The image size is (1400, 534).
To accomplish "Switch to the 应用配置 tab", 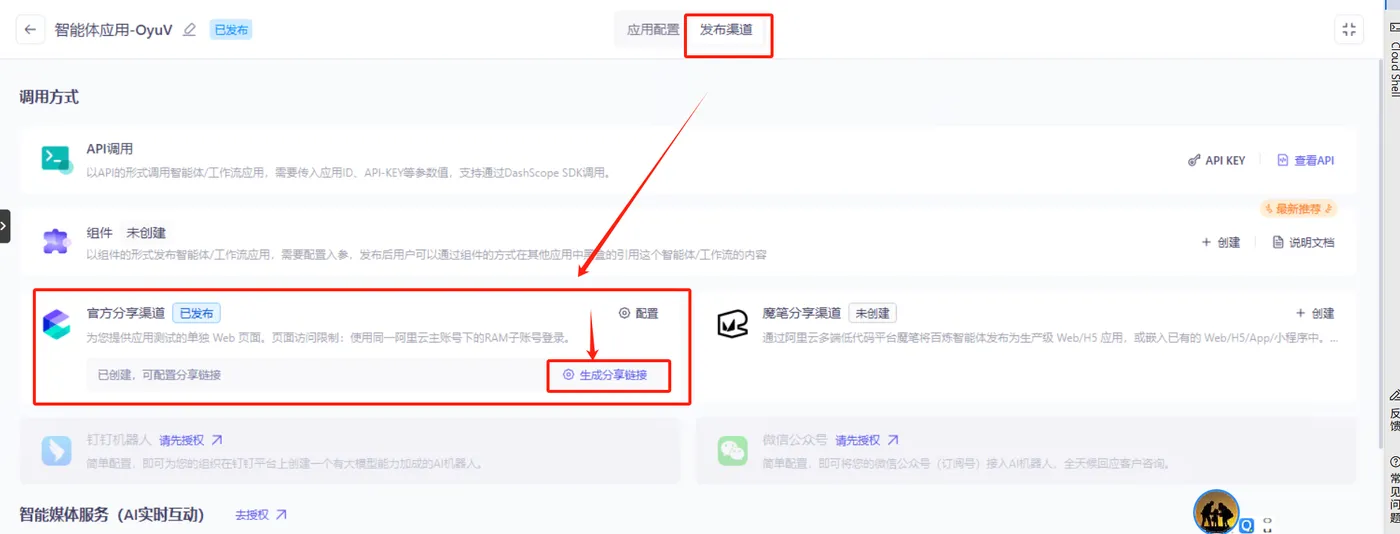I will pos(653,30).
